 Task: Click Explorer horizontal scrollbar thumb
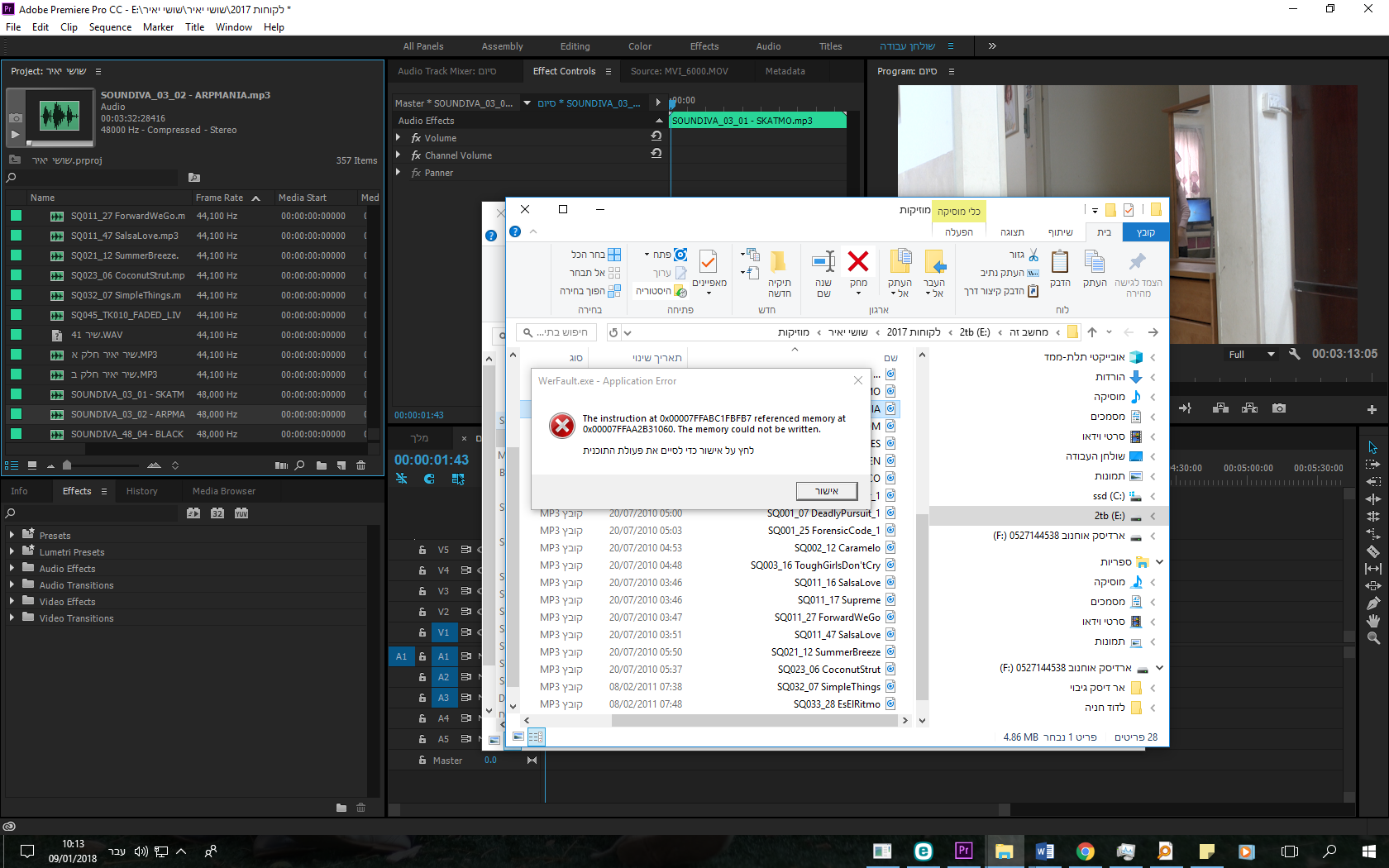(x=754, y=720)
